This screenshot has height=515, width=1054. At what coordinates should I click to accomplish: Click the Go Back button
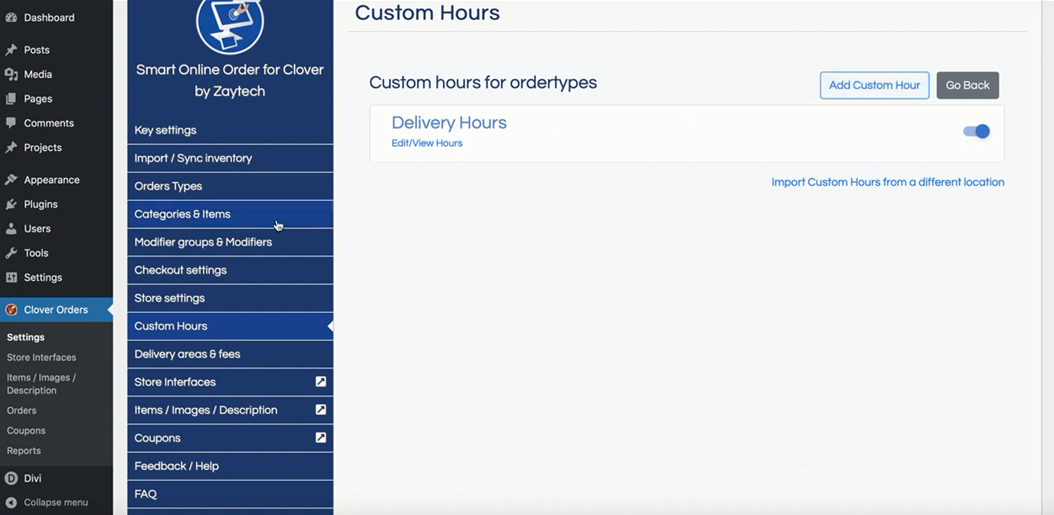tap(967, 85)
